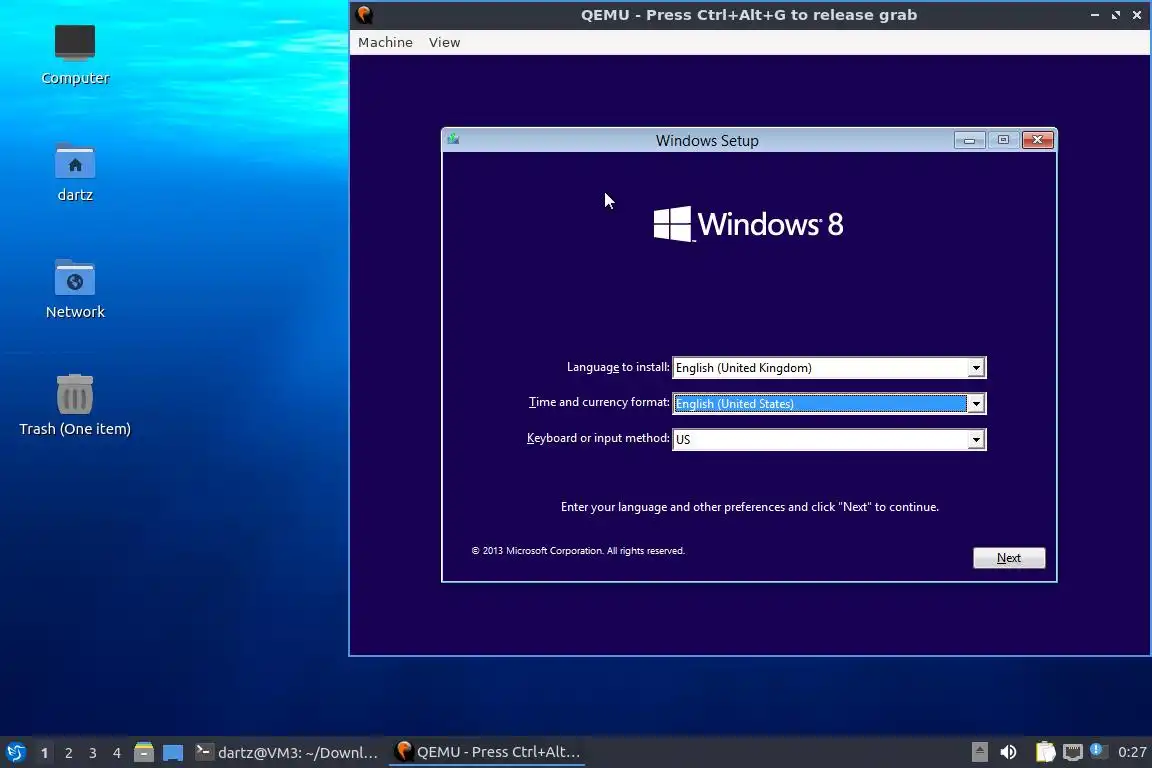Click the update notification tray icon

(x=1098, y=751)
